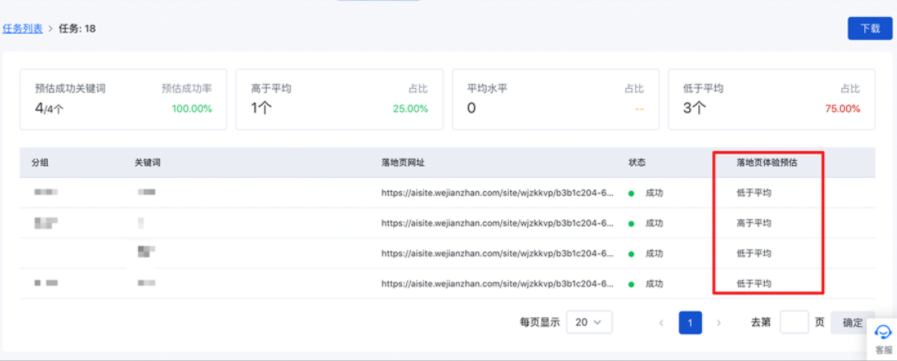Open the 客服 customer service icon

tap(883, 340)
